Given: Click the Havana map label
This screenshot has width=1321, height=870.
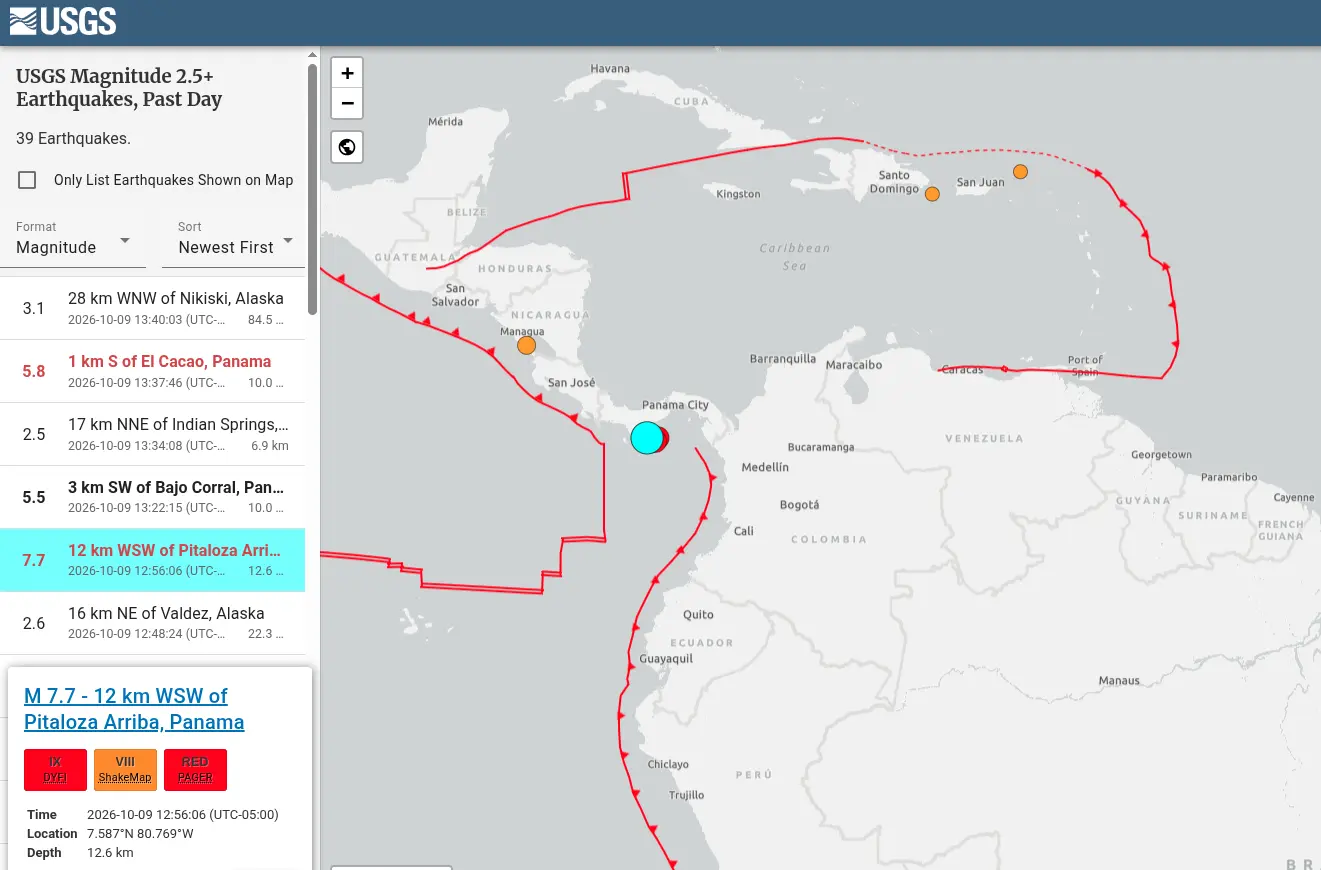Looking at the screenshot, I should click(x=610, y=69).
